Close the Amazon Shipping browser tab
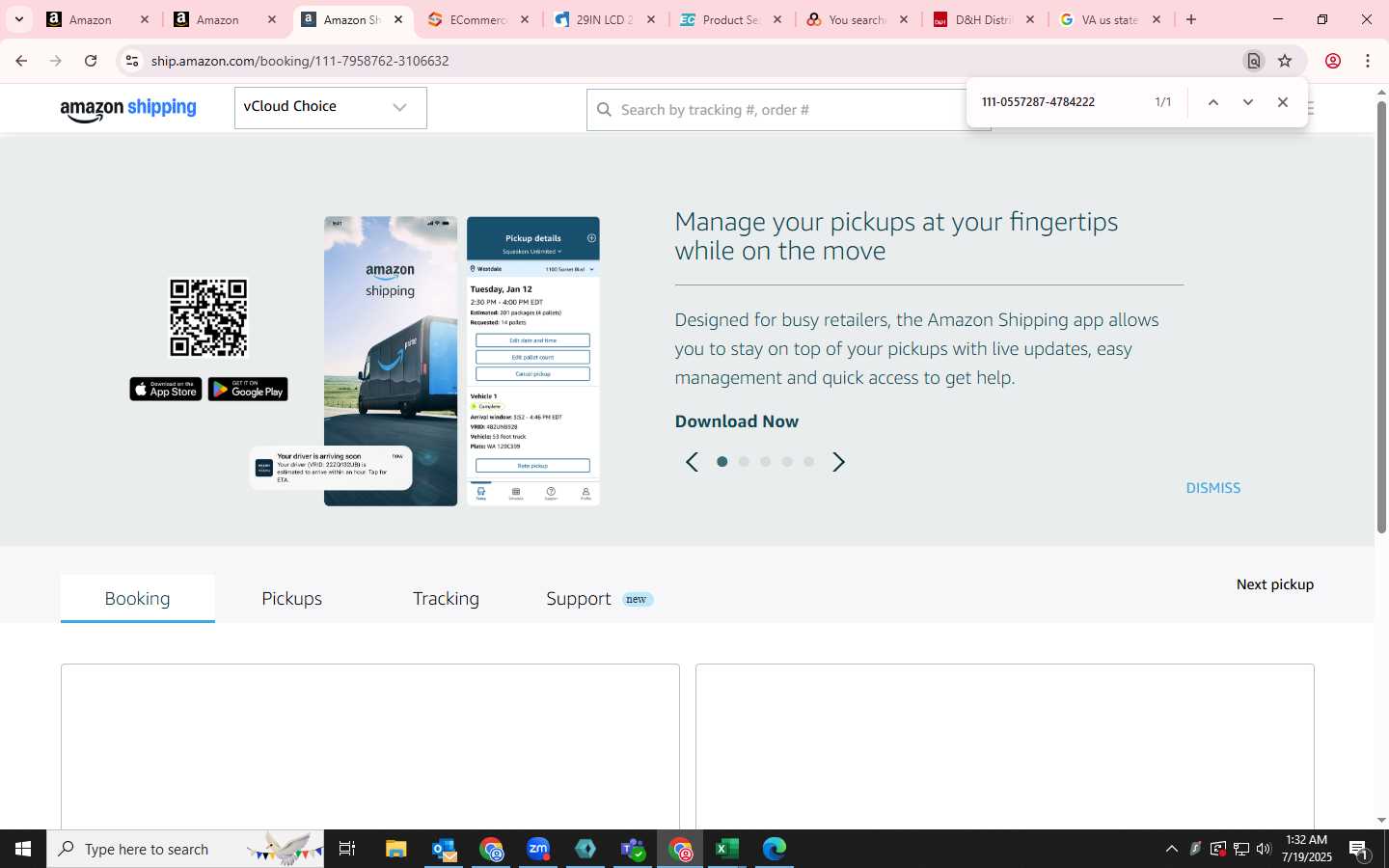This screenshot has height=868, width=1389. [398, 19]
